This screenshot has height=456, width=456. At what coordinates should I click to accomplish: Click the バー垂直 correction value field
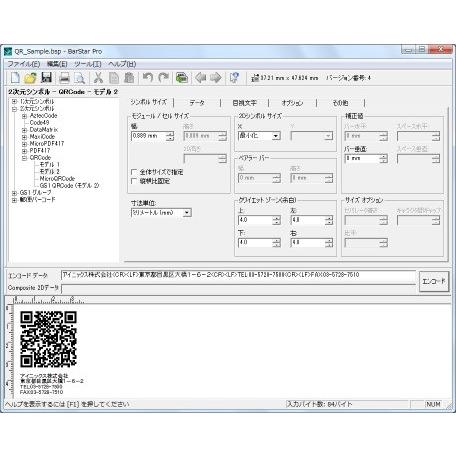tap(362, 158)
